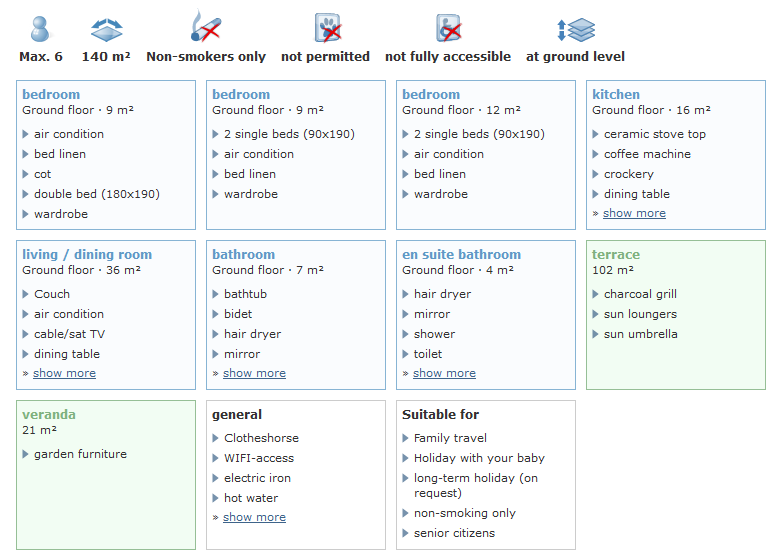782x560 pixels.
Task: Click the living / dining room heading
Action: (87, 255)
